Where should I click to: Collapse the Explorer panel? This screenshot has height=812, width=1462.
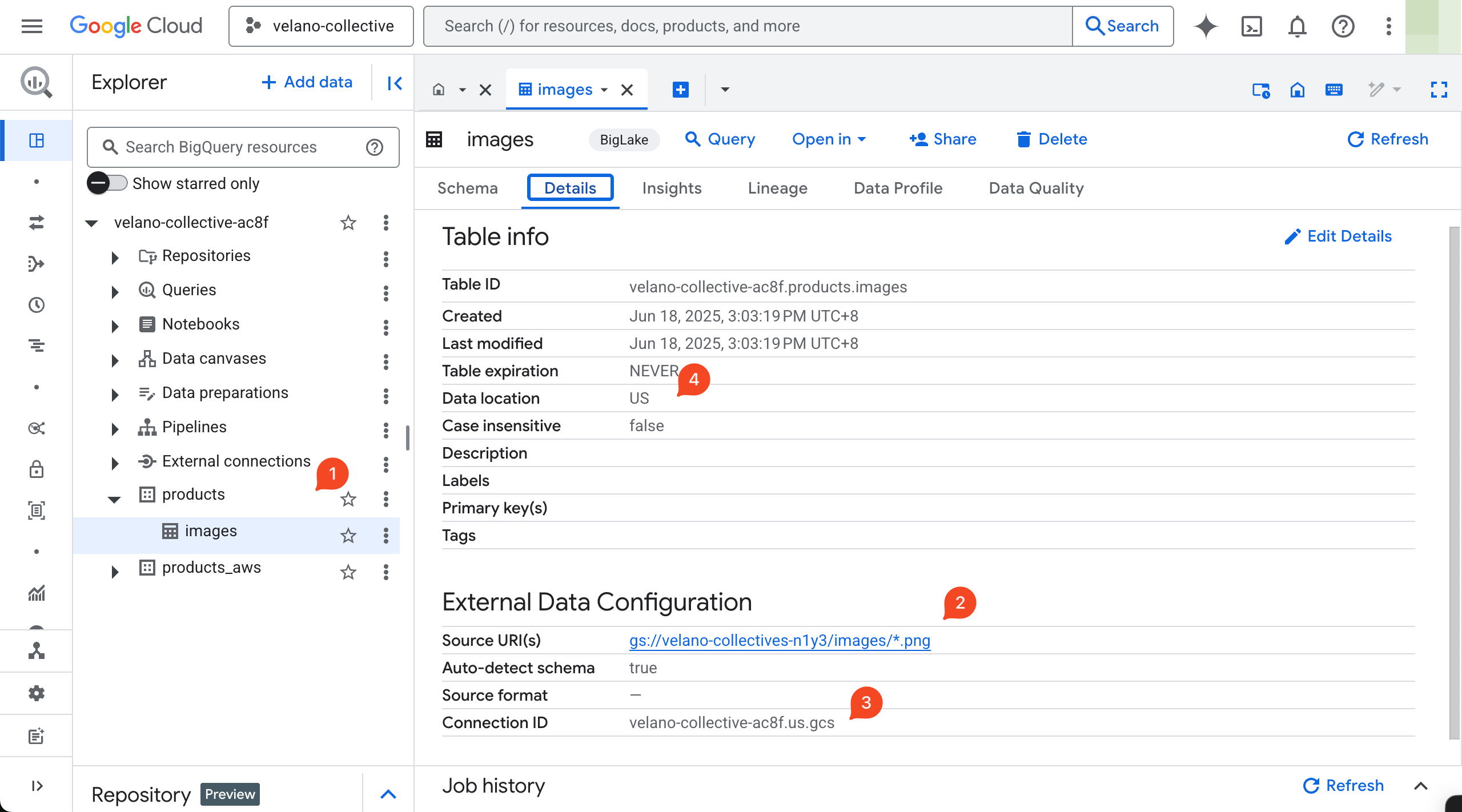[394, 83]
